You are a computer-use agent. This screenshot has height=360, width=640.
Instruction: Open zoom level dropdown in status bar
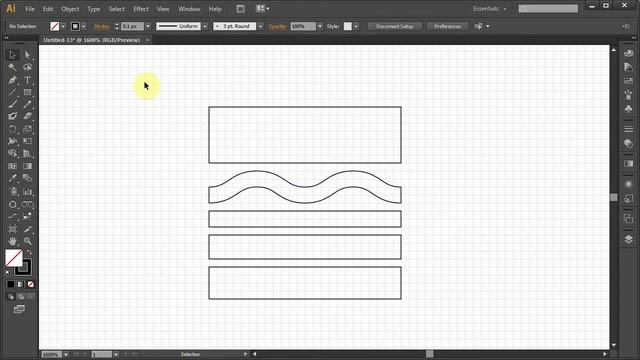coord(66,354)
